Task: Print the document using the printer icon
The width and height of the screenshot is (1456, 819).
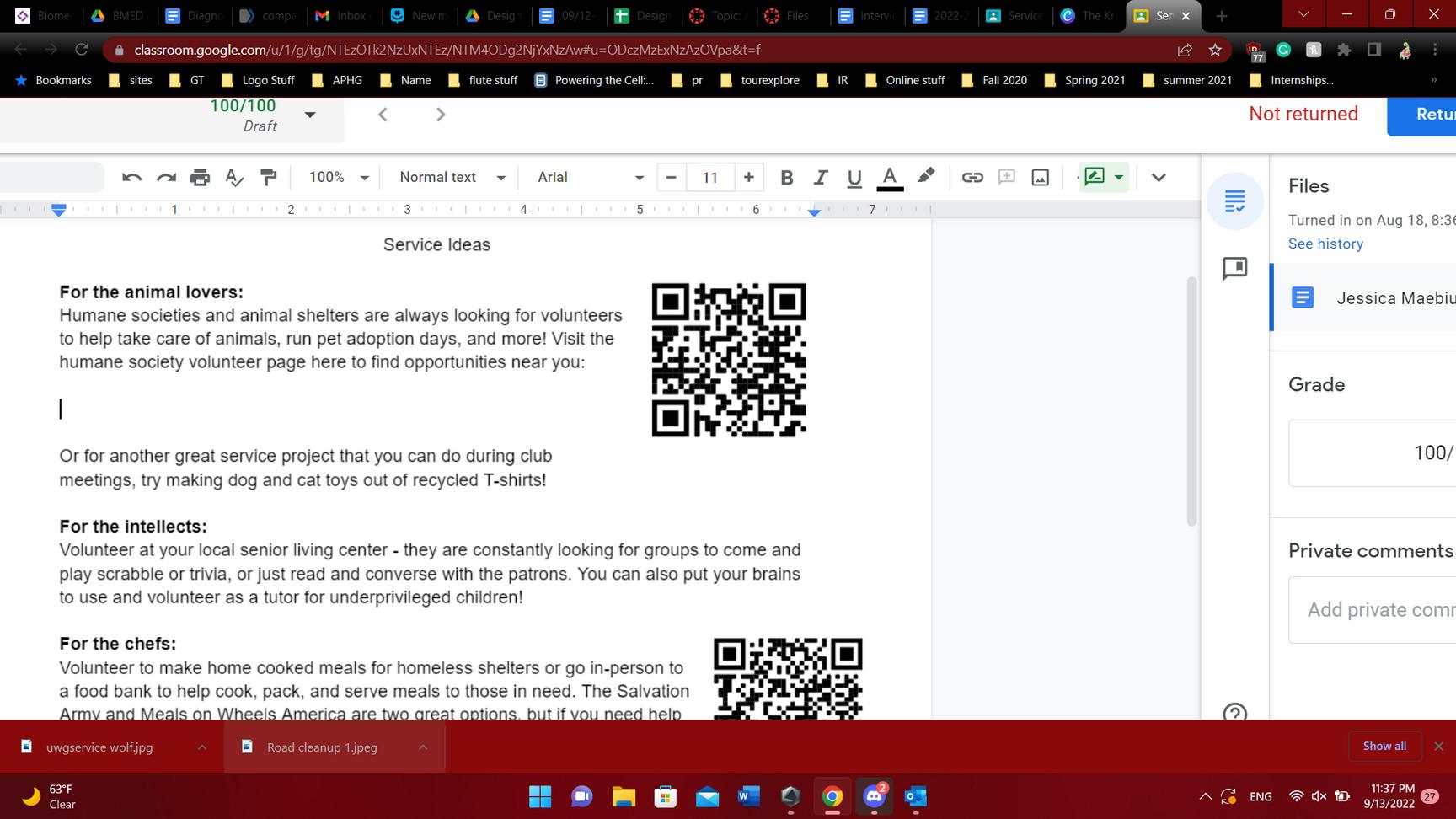Action: [x=200, y=177]
